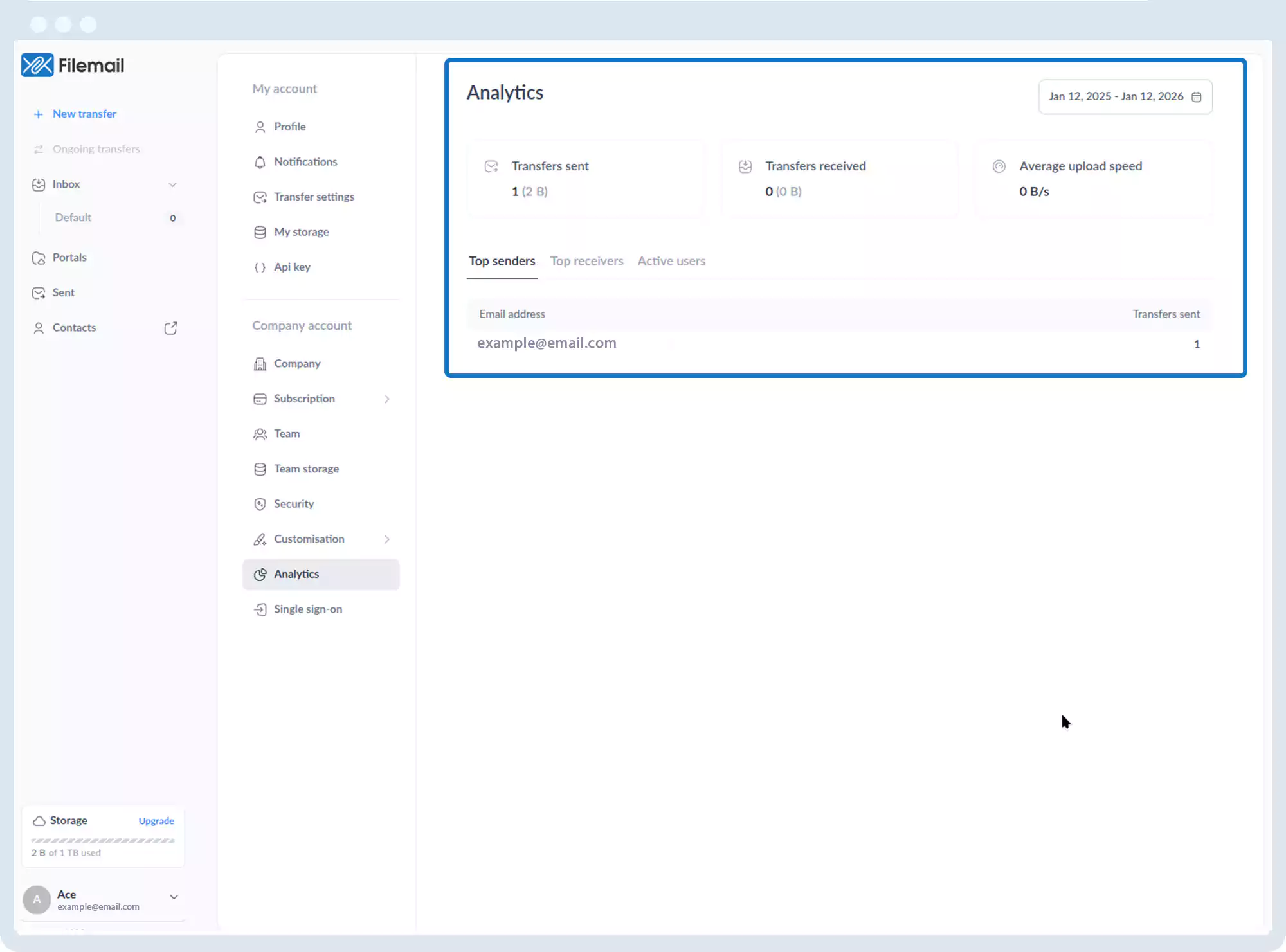Click the Api key braces icon

point(260,267)
